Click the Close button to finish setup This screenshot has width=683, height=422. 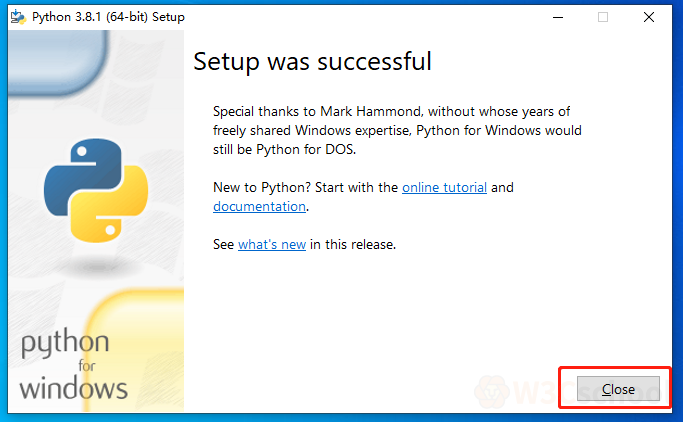point(618,389)
